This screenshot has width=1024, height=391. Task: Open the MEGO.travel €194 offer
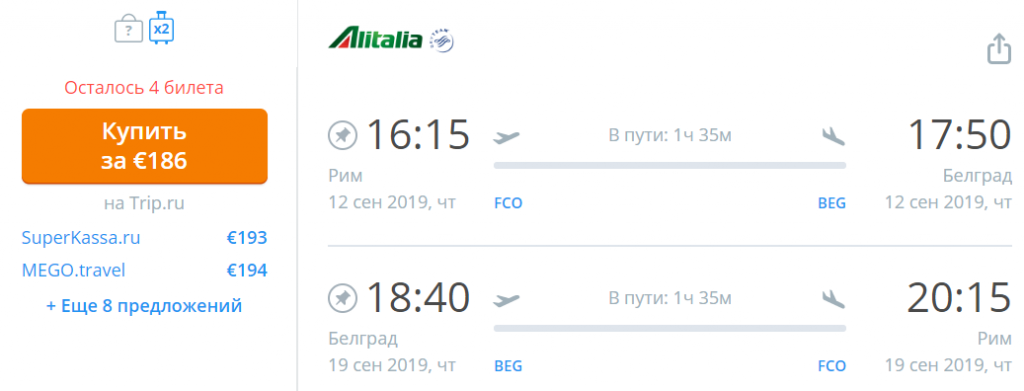tap(144, 270)
